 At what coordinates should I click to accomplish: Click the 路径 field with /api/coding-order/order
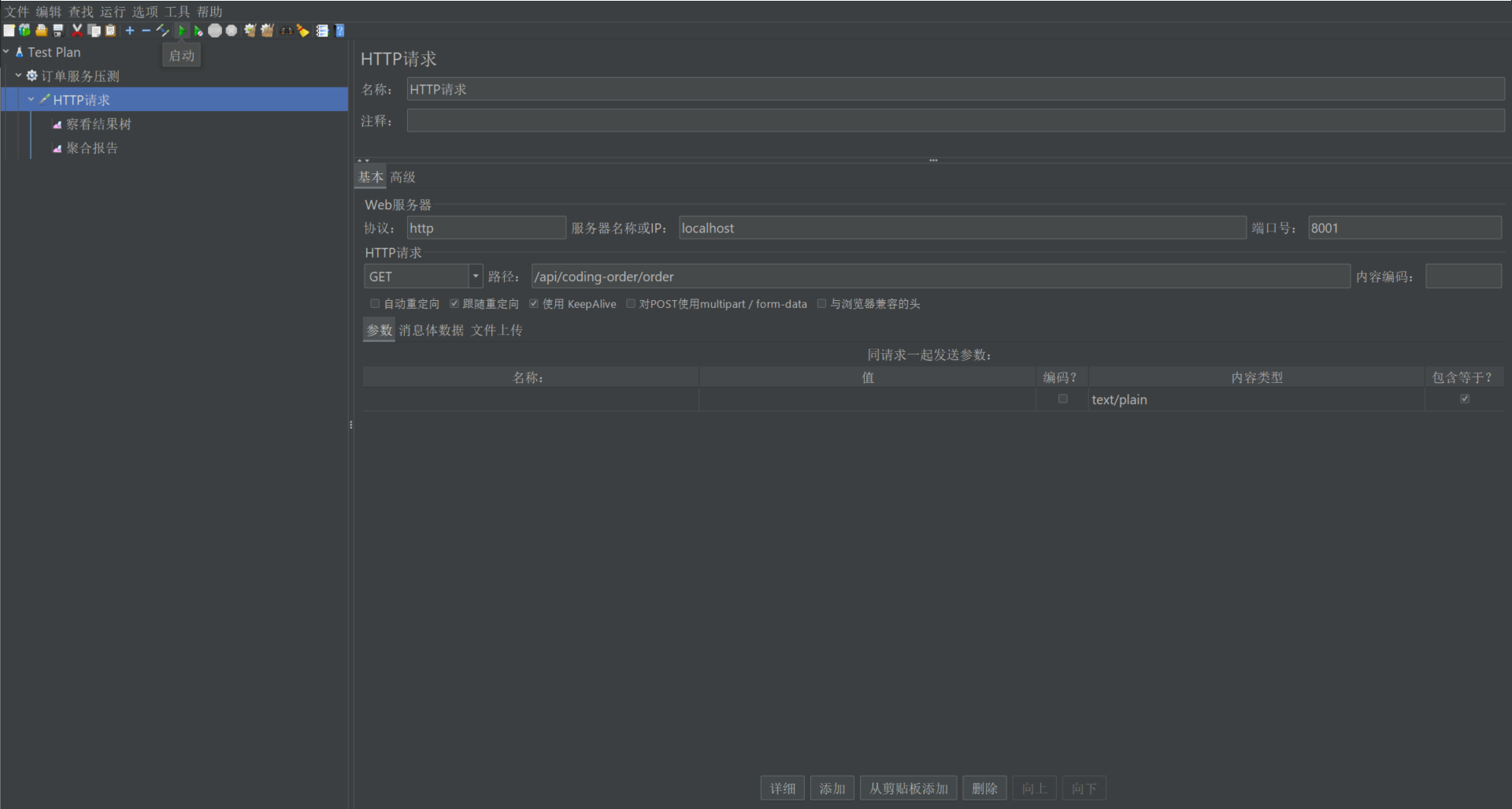pos(941,276)
